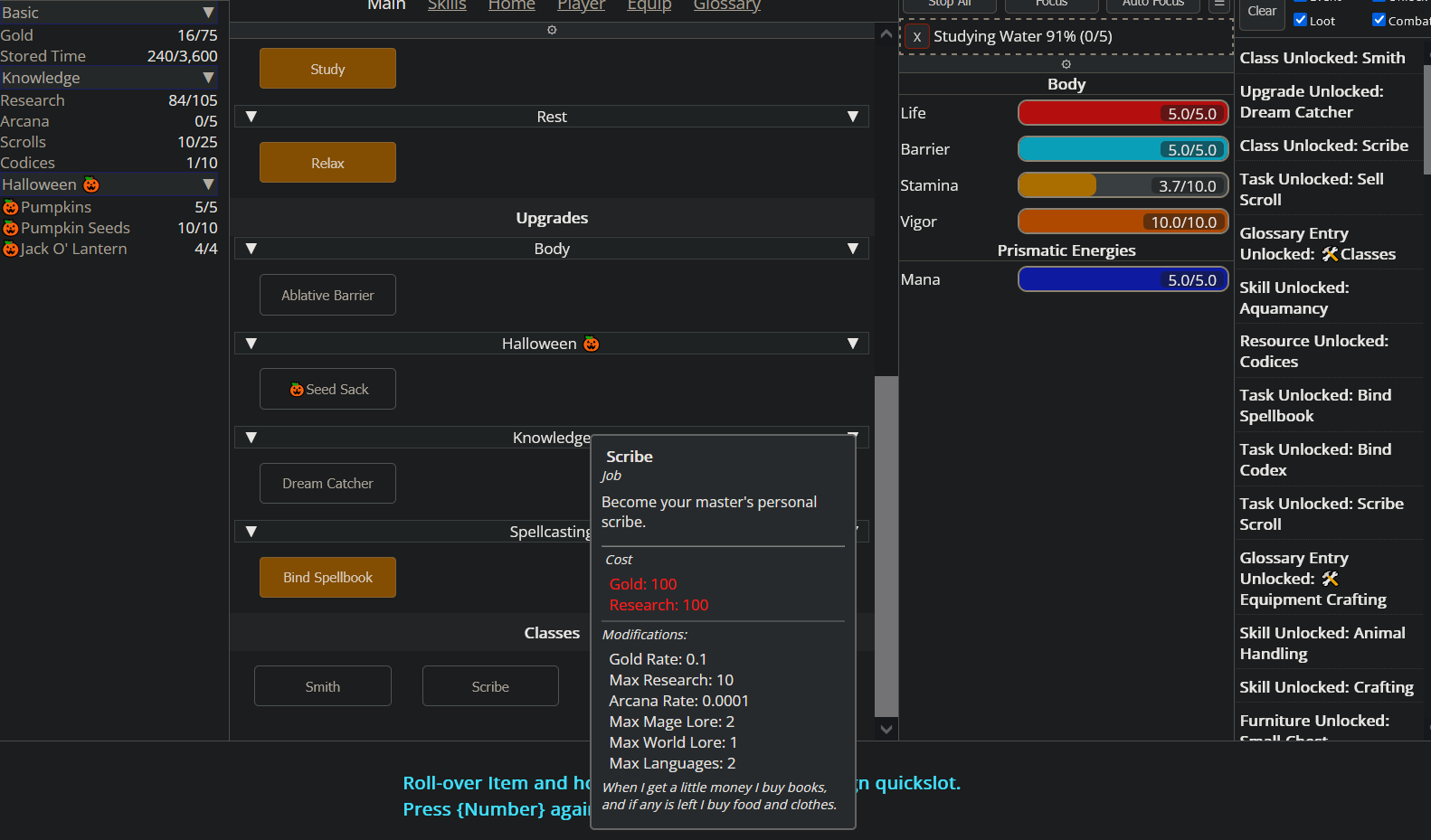Click the 'Class Unlocked: Smith' log entry

(x=1322, y=58)
